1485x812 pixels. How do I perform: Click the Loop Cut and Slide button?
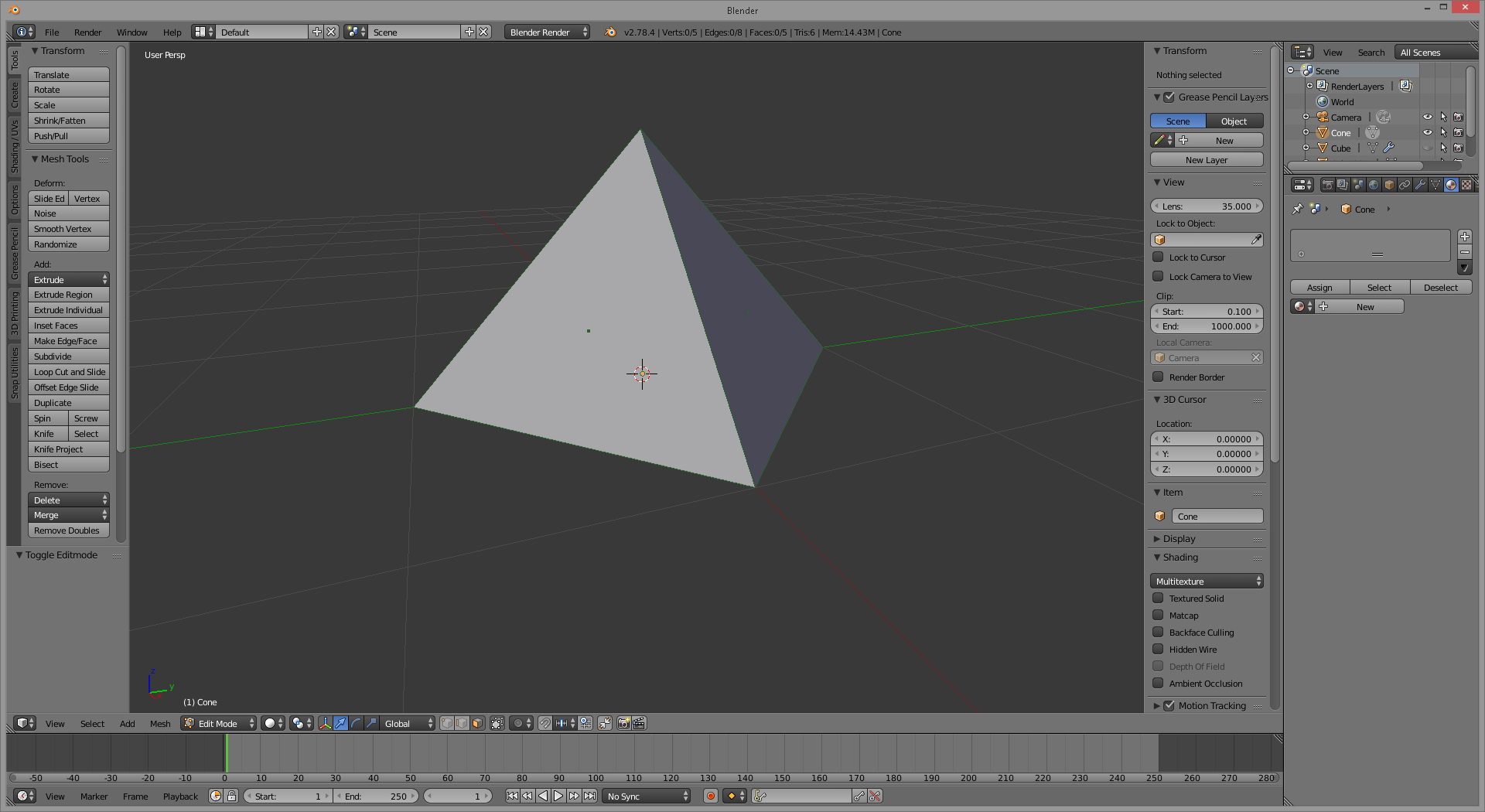69,372
